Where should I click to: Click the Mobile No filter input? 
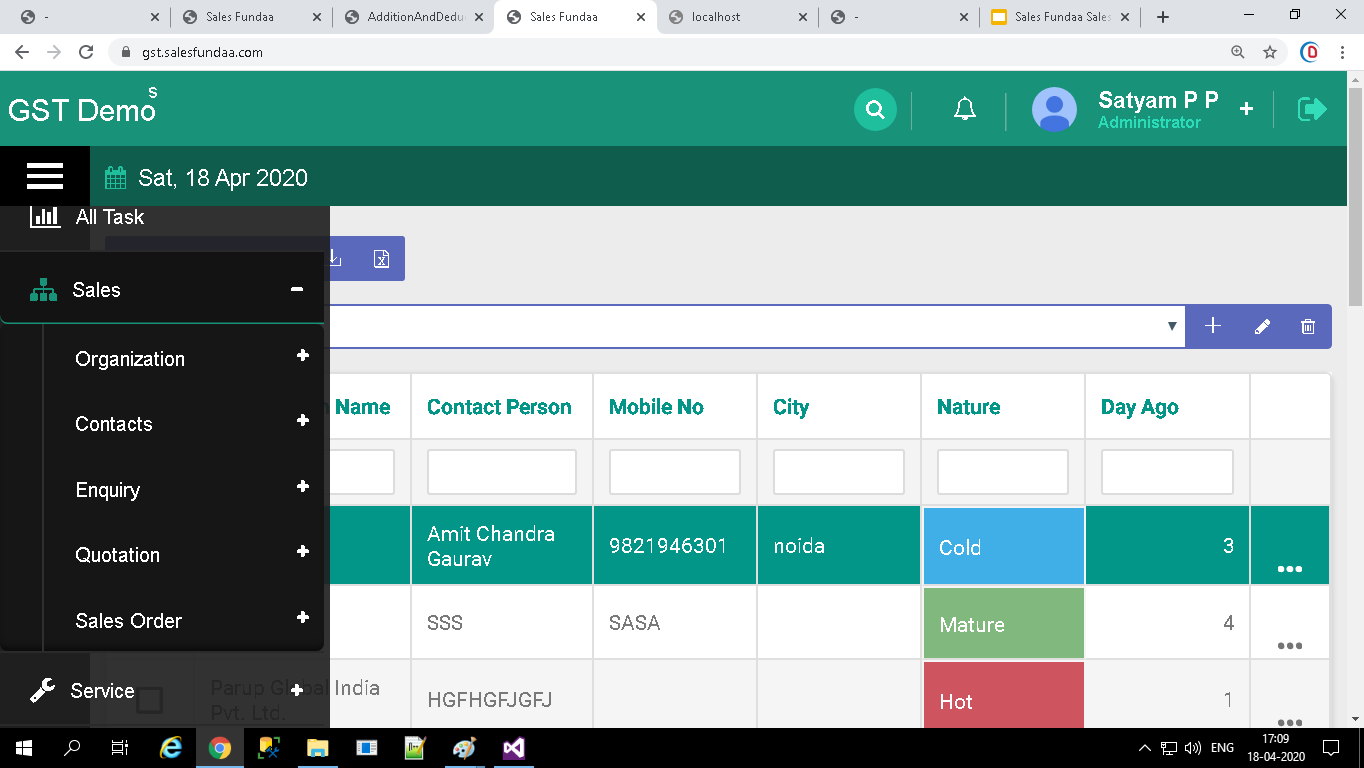click(674, 472)
